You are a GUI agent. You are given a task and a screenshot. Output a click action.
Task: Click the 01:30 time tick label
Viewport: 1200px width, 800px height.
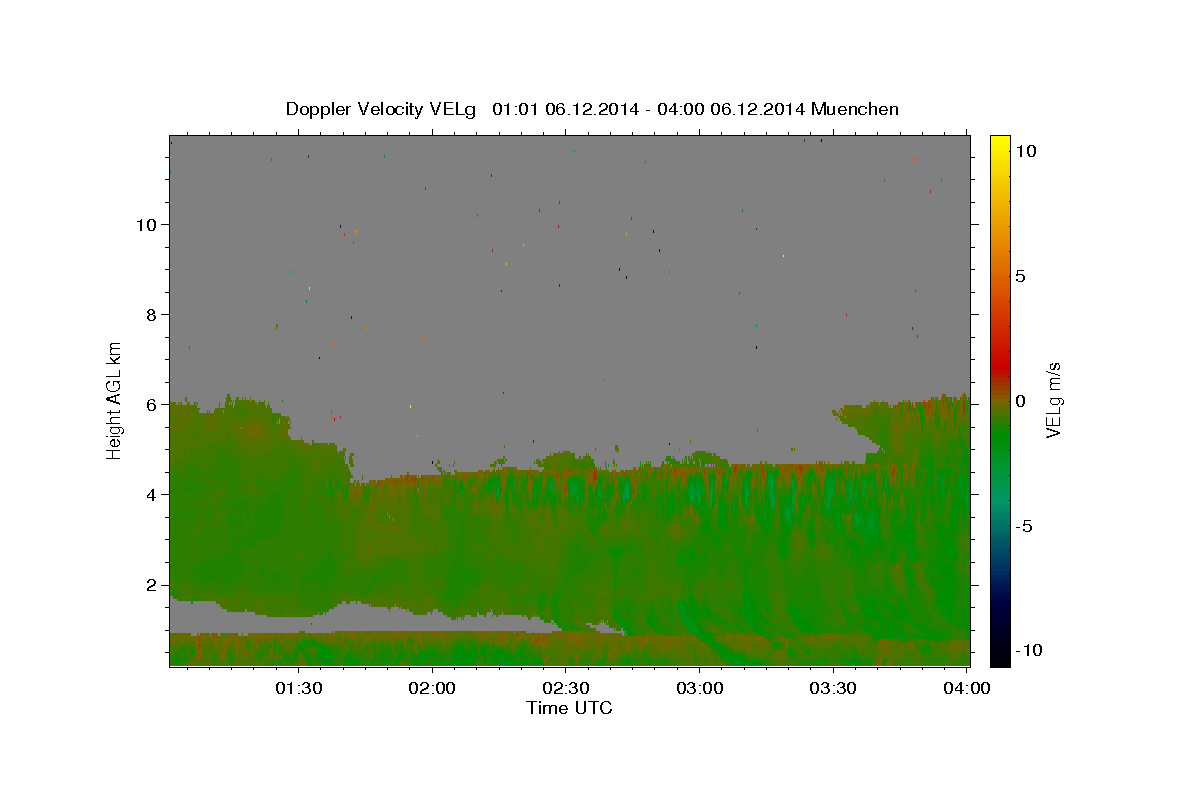coord(299,688)
